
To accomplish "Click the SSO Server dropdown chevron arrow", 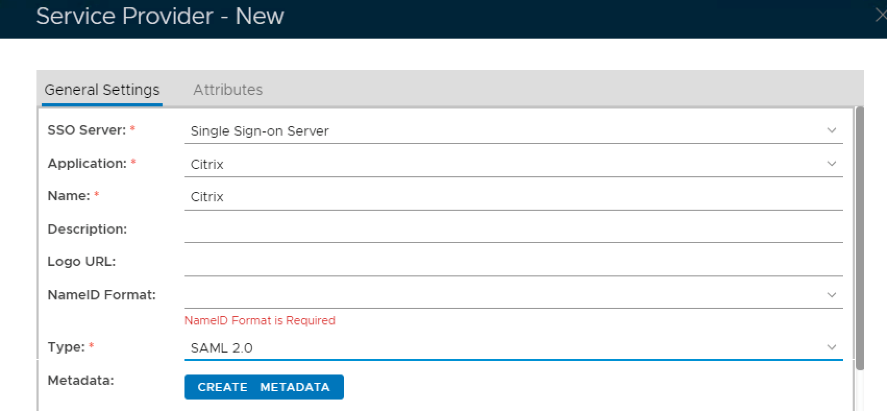I will coord(831,130).
